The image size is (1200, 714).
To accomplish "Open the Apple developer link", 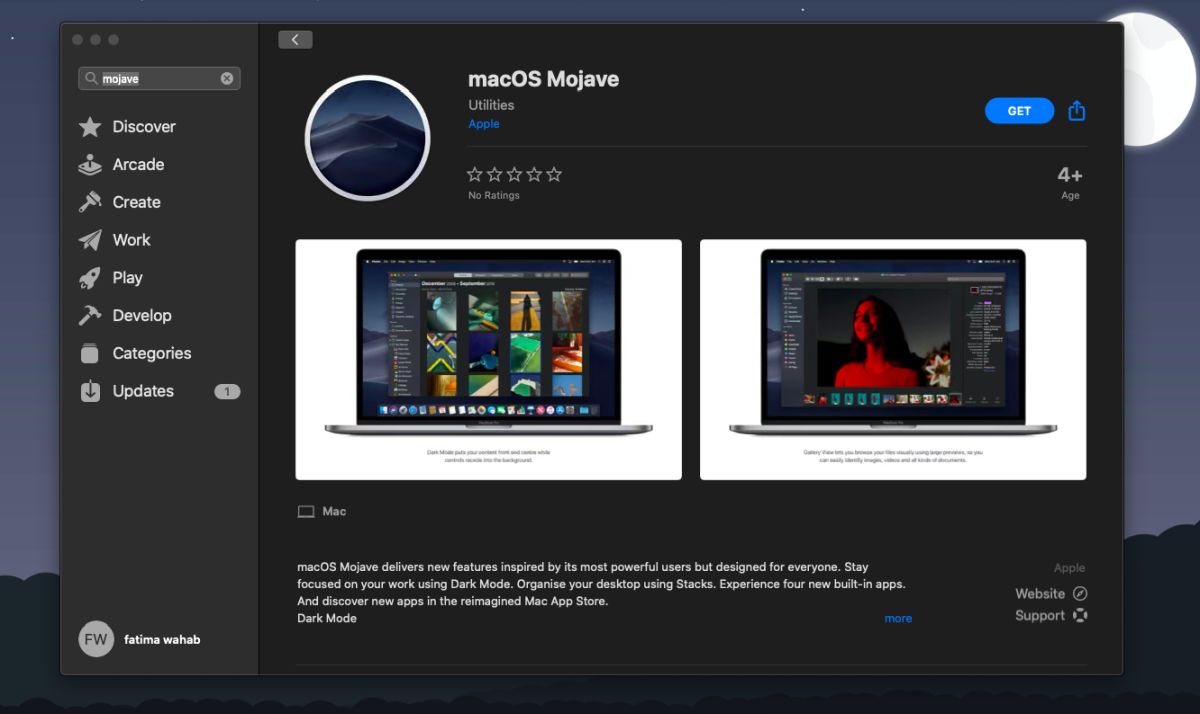I will (x=484, y=124).
